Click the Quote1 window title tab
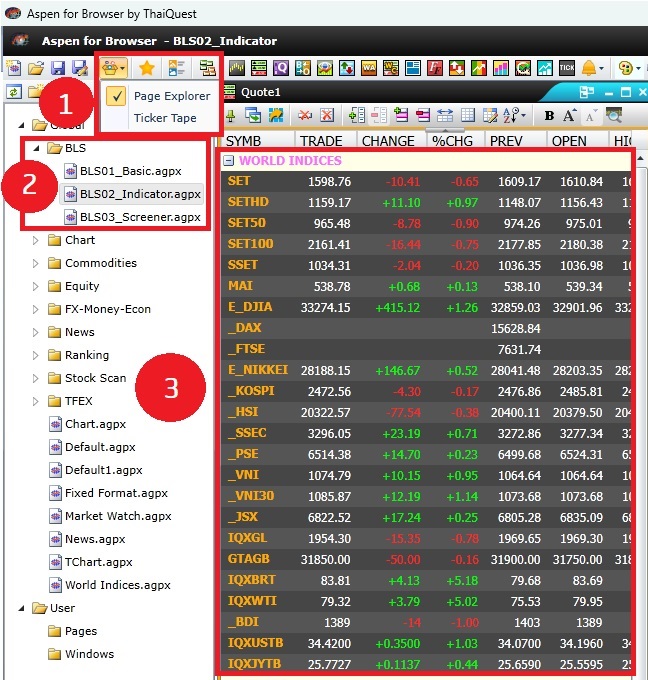Screen dimensions: 648x680 261,92
